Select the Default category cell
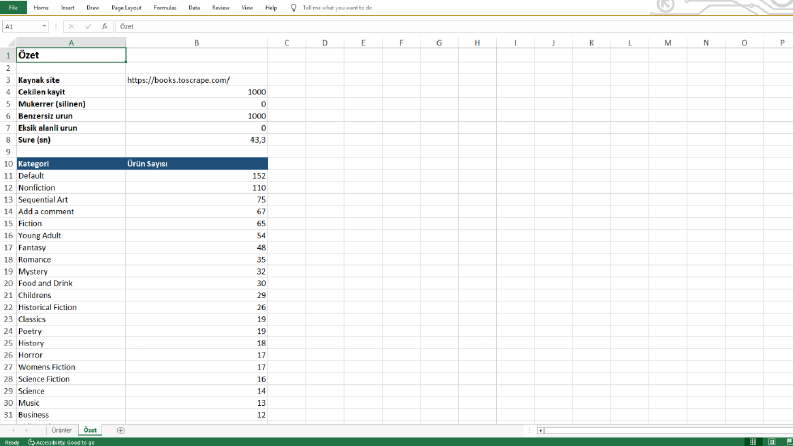 click(x=71, y=175)
